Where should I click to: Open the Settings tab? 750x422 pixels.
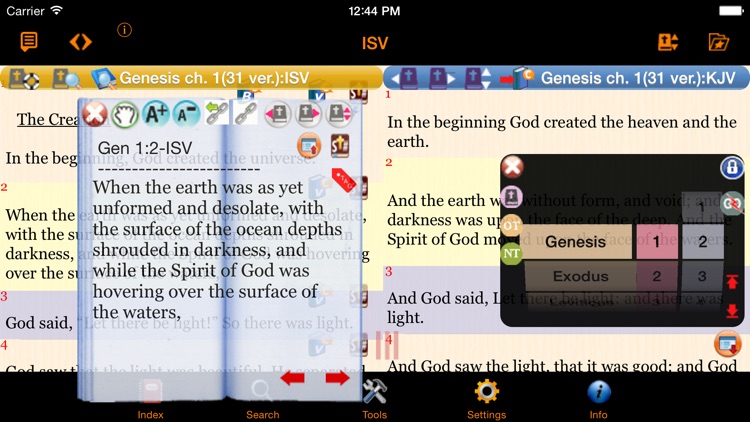click(x=486, y=398)
